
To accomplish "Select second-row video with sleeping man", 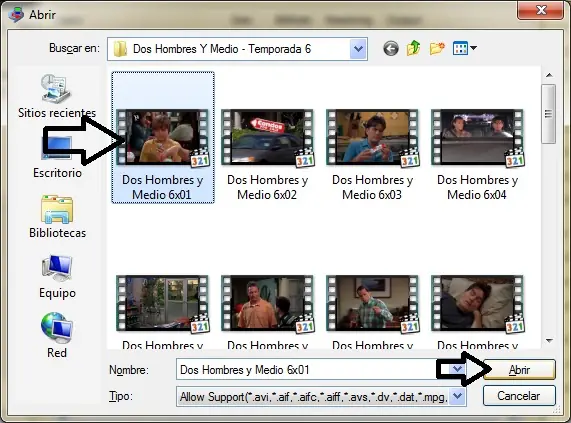I will pos(477,312).
